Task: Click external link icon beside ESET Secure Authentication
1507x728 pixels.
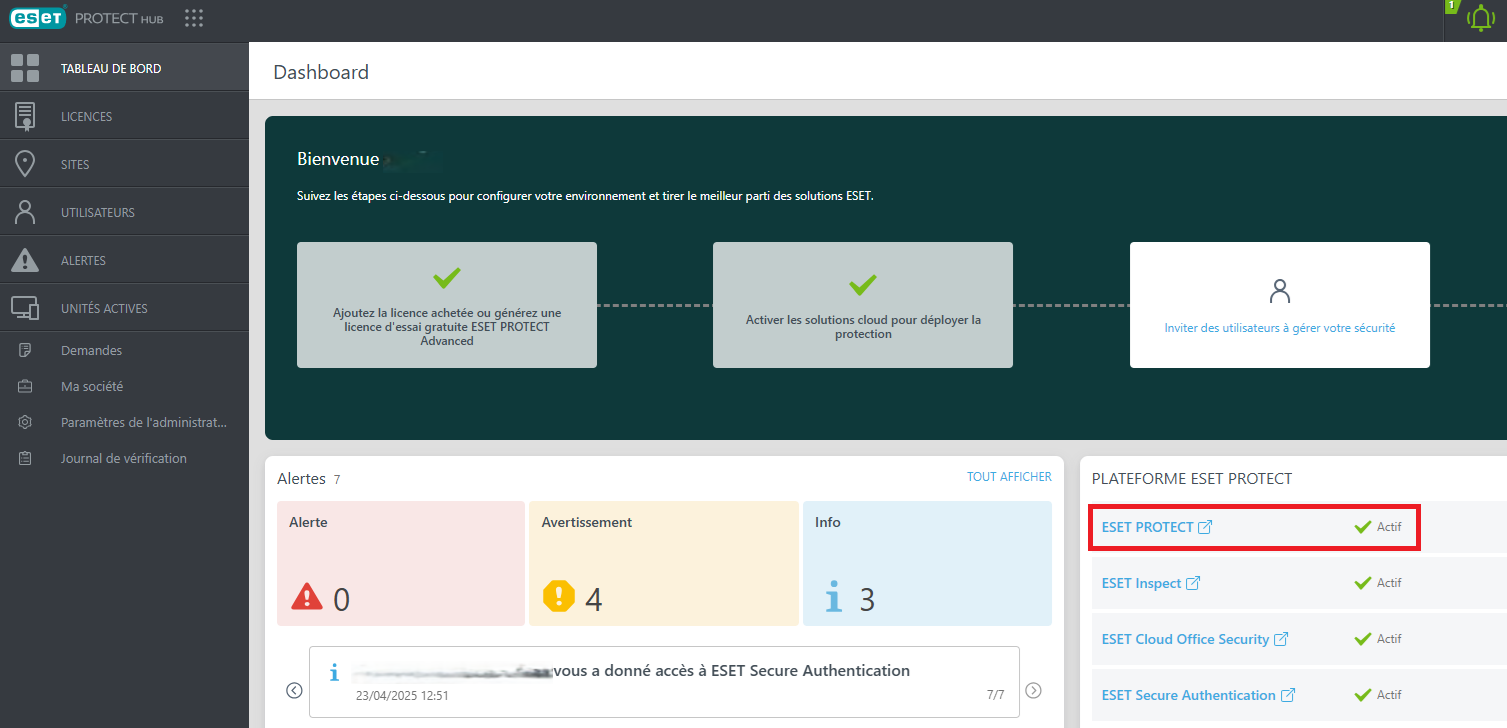Action: point(1288,695)
